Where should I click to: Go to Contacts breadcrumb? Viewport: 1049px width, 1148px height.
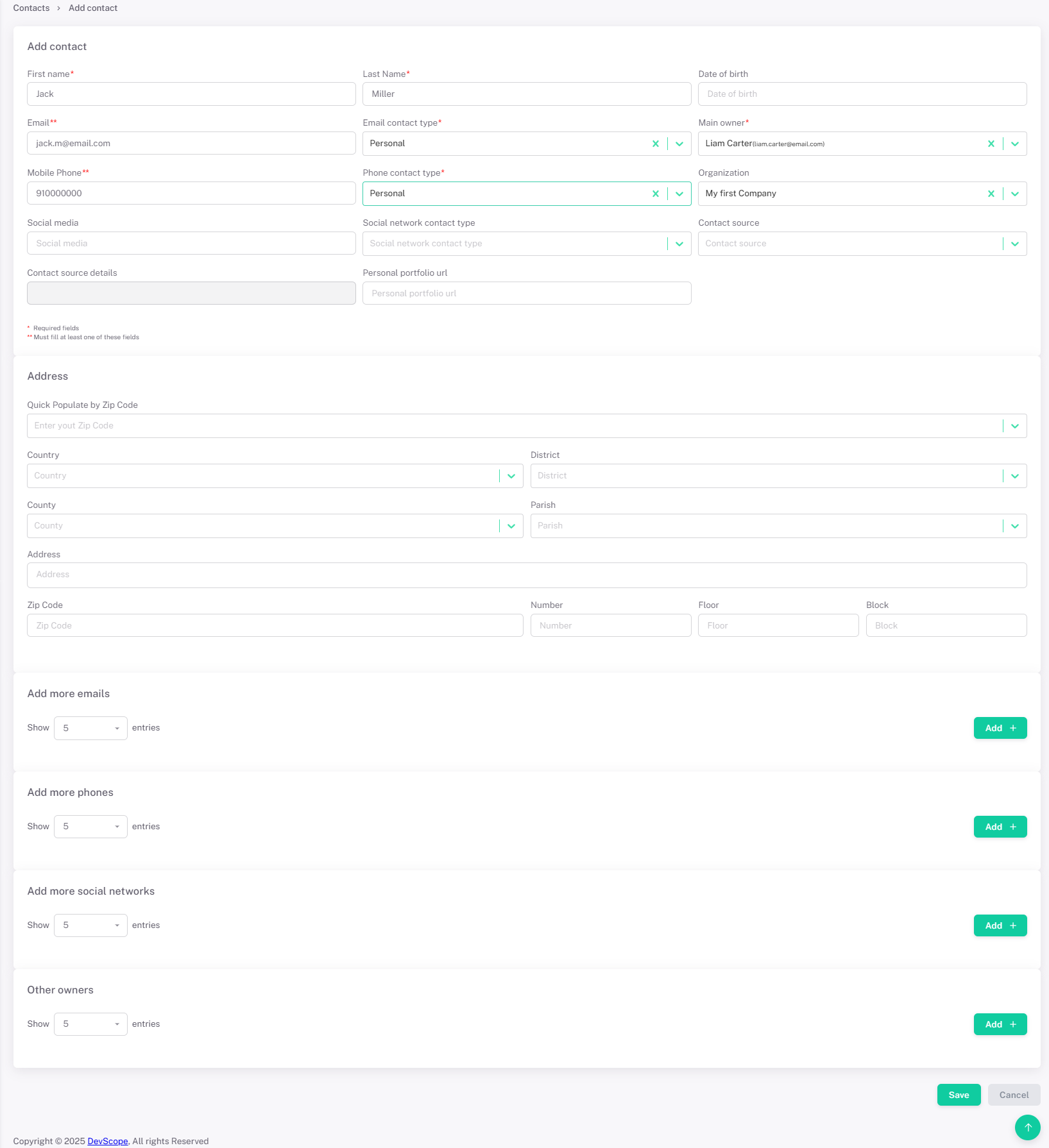tap(31, 8)
